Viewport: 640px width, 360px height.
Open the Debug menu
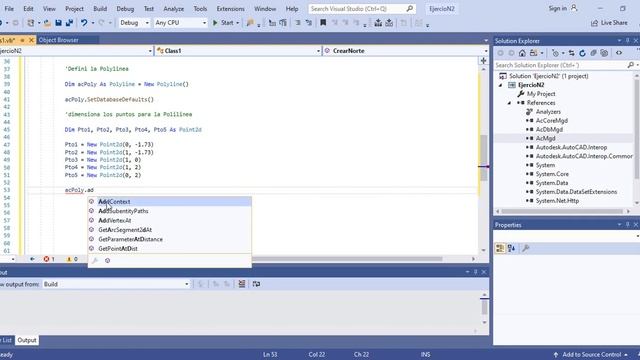pos(125,9)
